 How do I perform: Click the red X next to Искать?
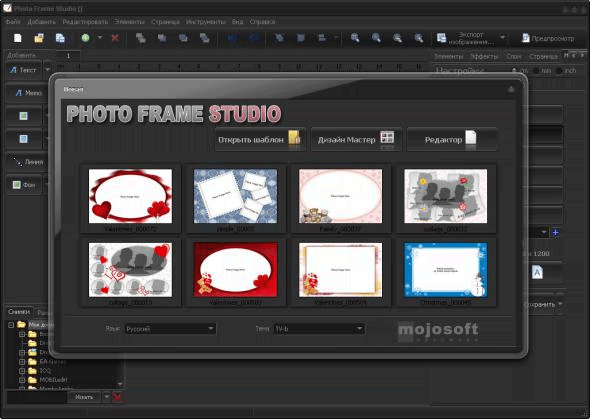[x=117, y=397]
